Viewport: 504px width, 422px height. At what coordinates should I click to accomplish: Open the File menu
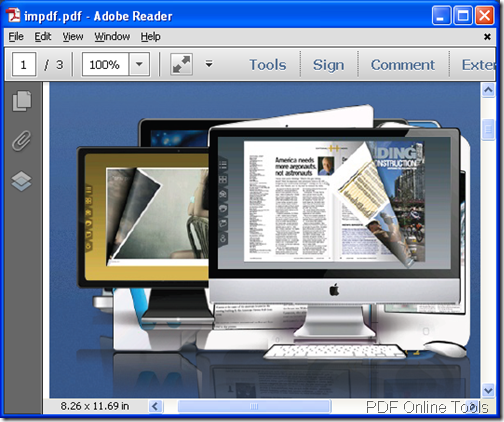tap(16, 36)
